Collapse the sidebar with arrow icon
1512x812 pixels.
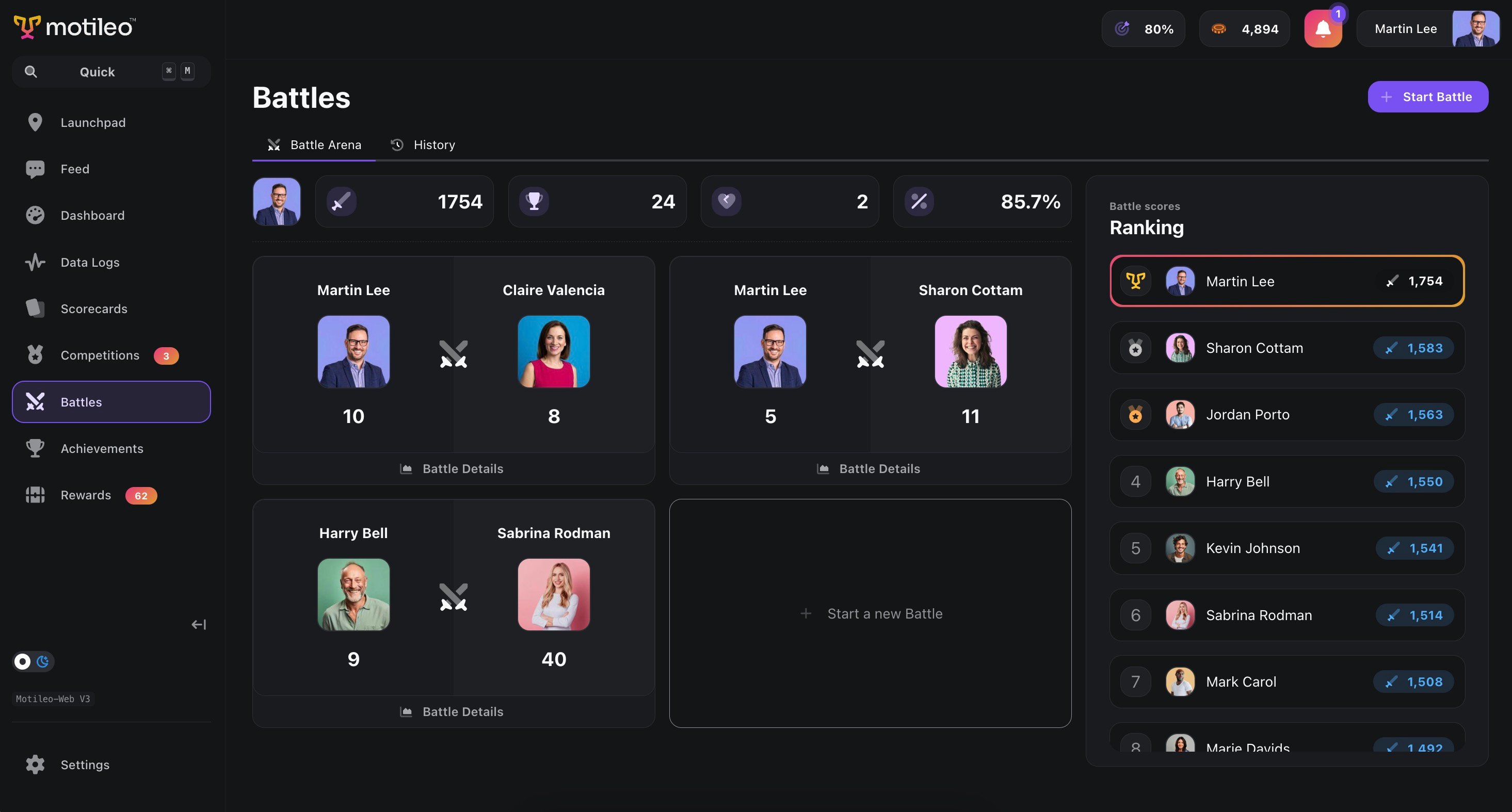pyautogui.click(x=198, y=625)
